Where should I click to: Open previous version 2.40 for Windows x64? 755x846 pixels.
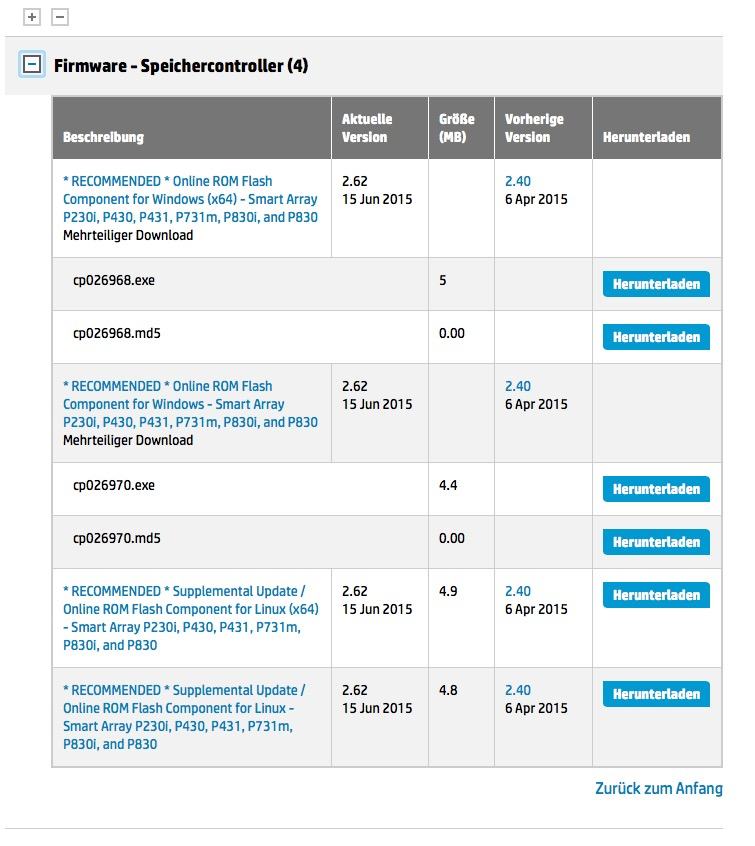[x=518, y=181]
